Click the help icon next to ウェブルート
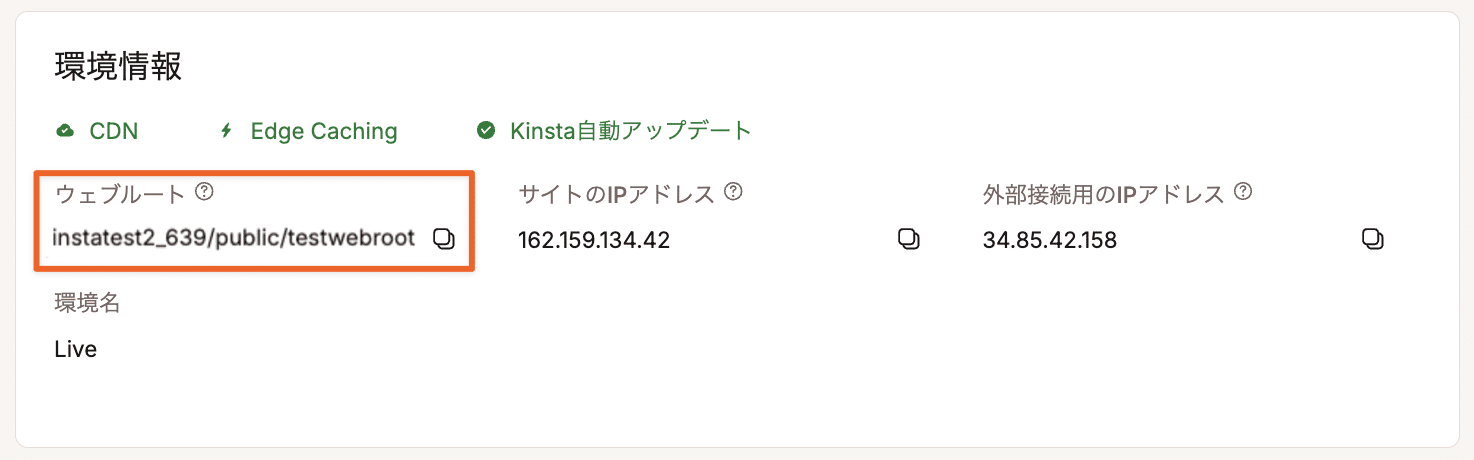The width and height of the screenshot is (1474, 460). coord(205,192)
